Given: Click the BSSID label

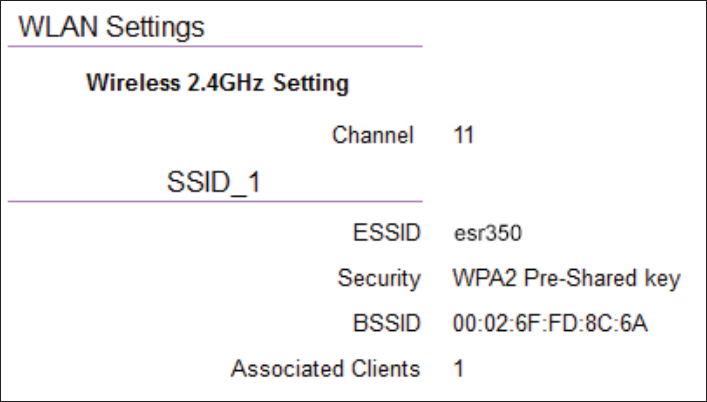Looking at the screenshot, I should coord(386,323).
